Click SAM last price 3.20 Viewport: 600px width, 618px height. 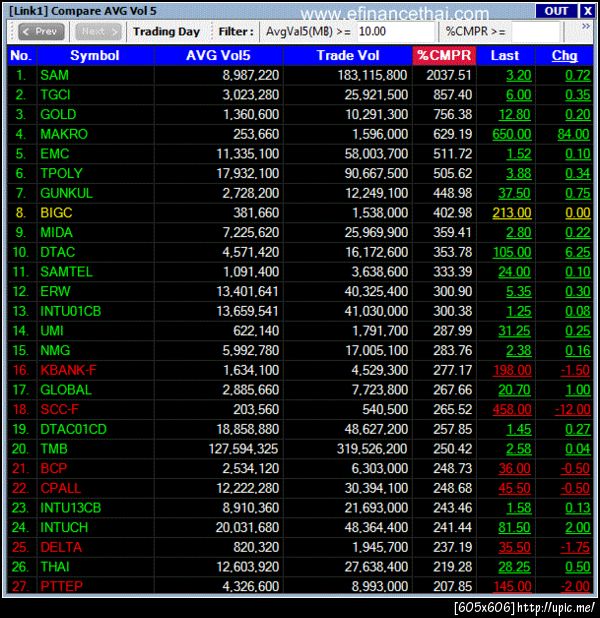[x=518, y=75]
